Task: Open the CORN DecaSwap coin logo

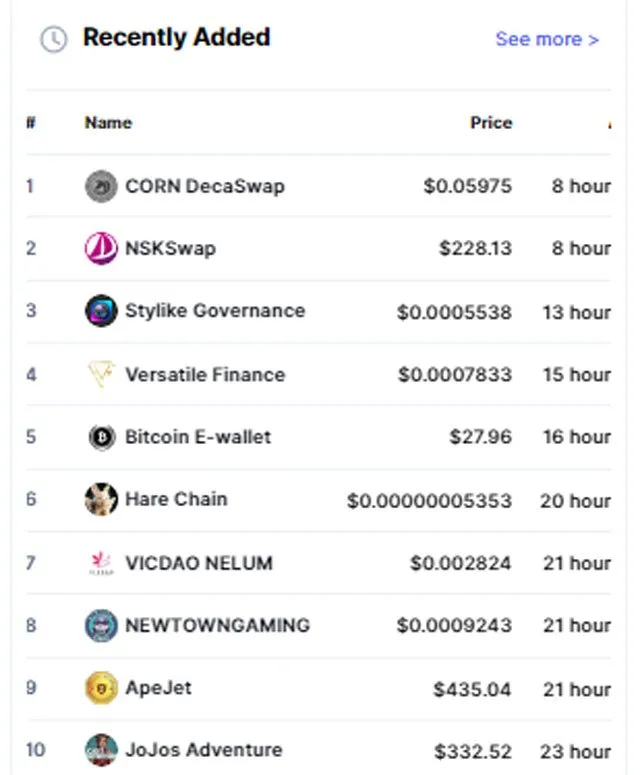Action: pyautogui.click(x=101, y=186)
